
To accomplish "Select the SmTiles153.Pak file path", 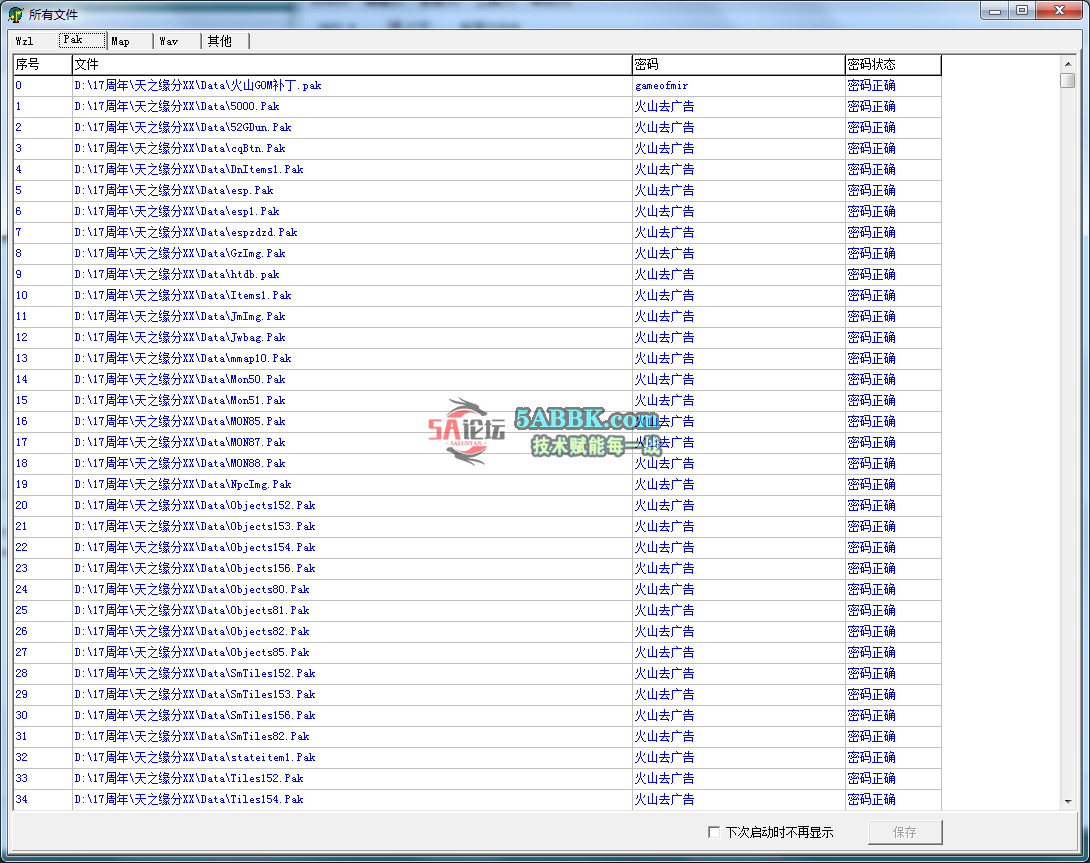I will (x=195, y=694).
